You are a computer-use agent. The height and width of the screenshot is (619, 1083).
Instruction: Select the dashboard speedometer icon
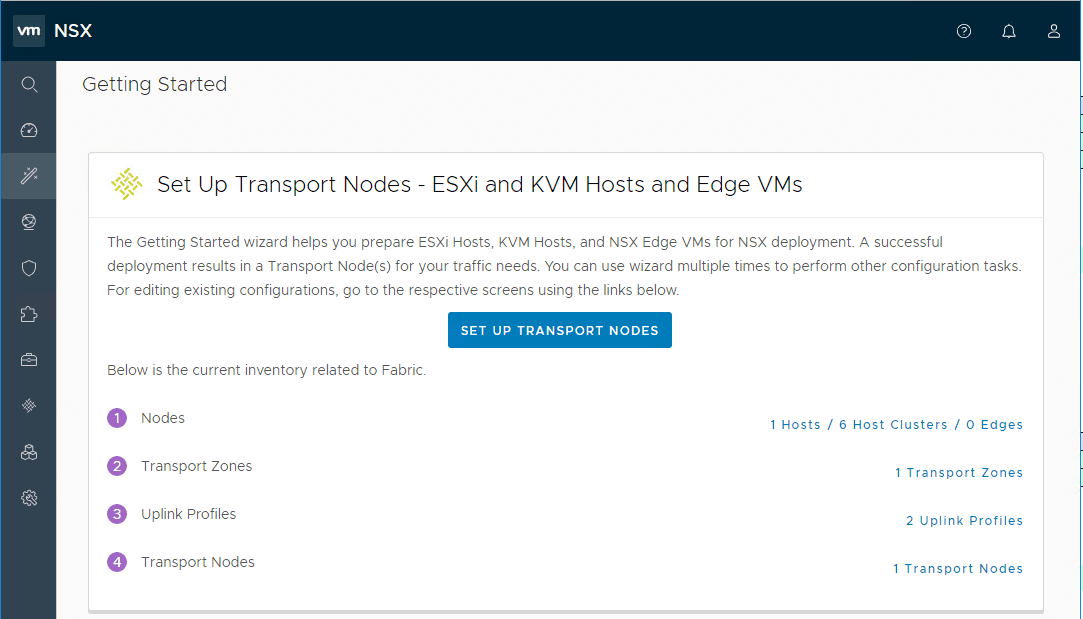[29, 129]
